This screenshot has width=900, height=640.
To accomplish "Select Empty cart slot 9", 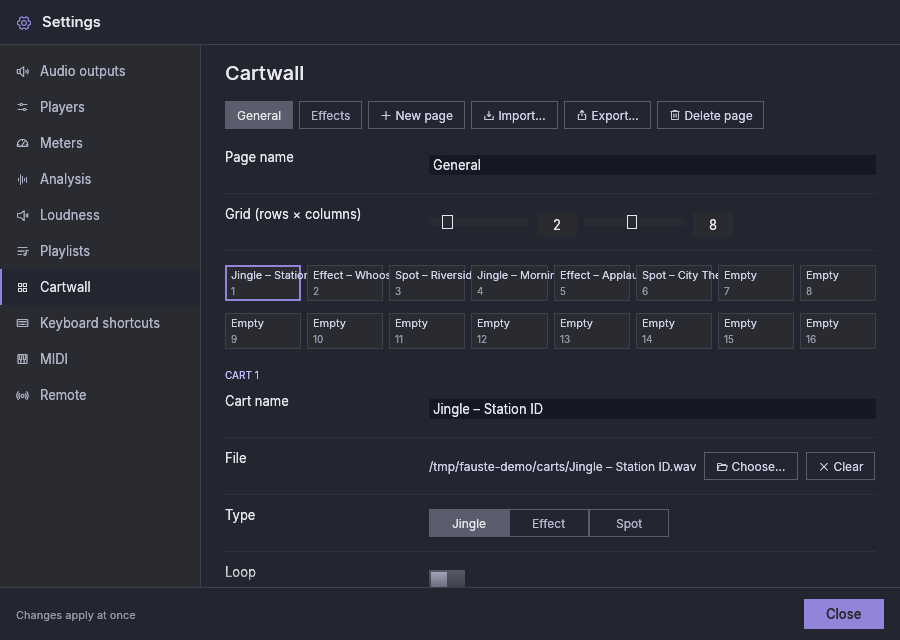I will coord(263,331).
